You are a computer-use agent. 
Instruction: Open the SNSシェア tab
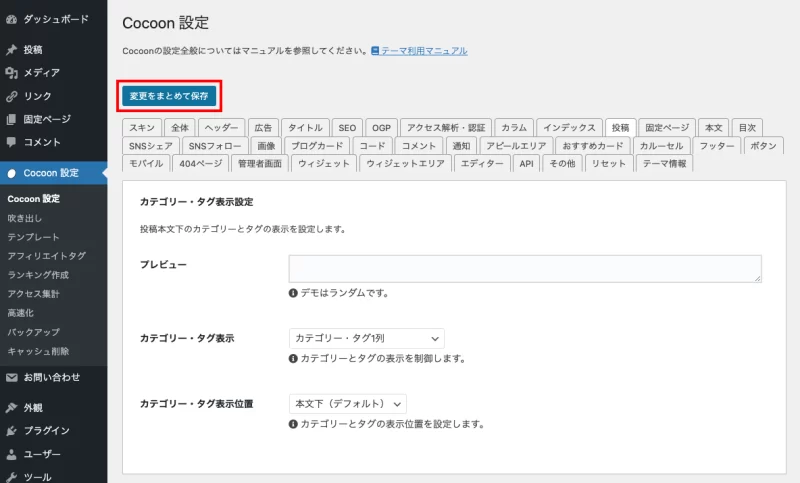(151, 146)
